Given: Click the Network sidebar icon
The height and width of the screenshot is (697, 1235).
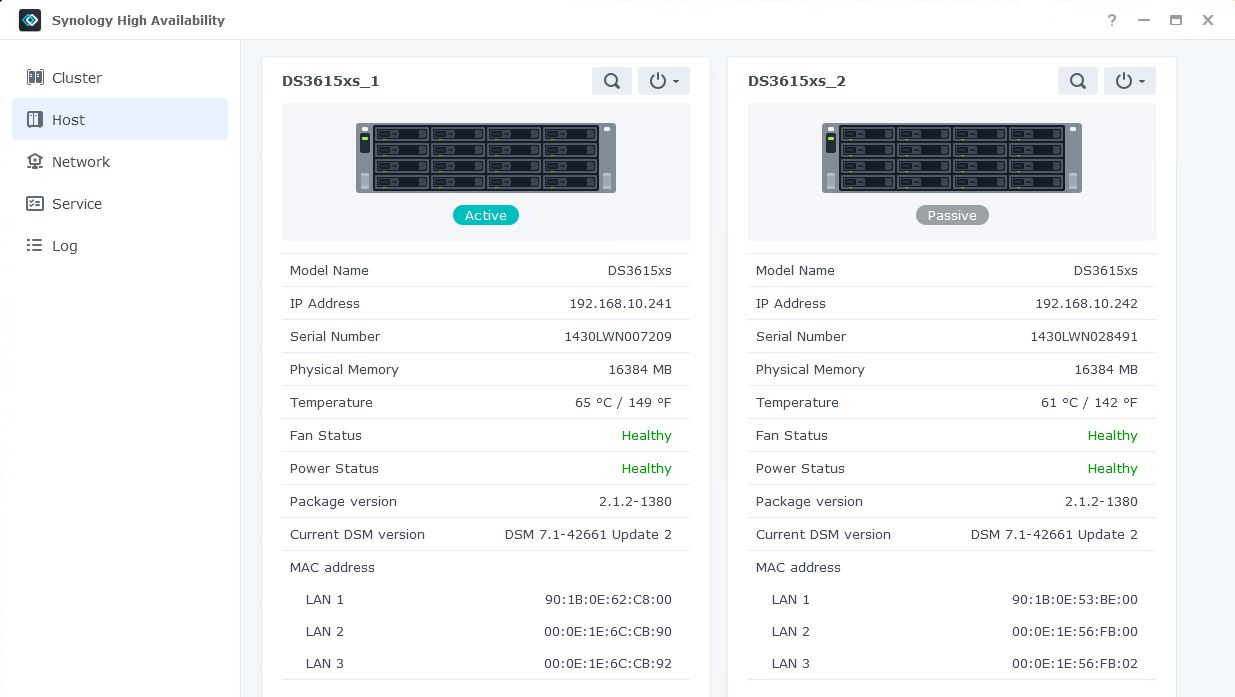Looking at the screenshot, I should coord(35,161).
